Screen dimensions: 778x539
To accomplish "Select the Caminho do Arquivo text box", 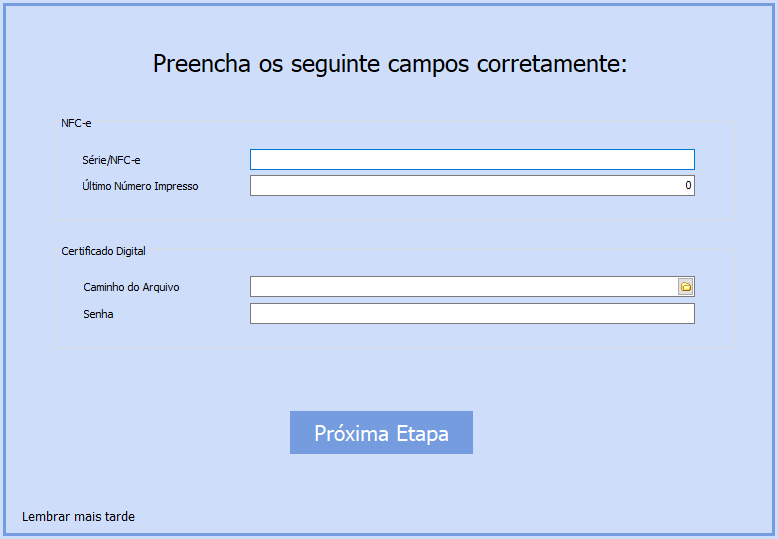I will pyautogui.click(x=463, y=287).
